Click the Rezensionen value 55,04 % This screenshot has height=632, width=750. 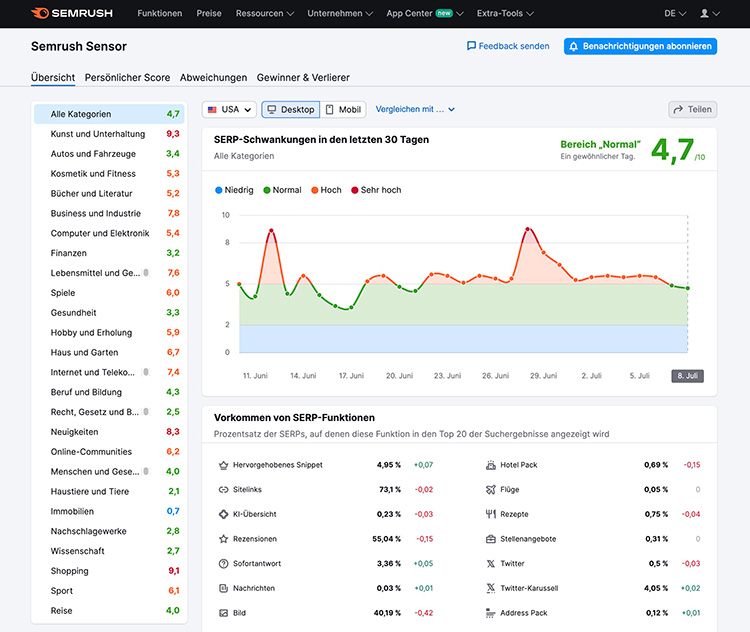(x=386, y=539)
